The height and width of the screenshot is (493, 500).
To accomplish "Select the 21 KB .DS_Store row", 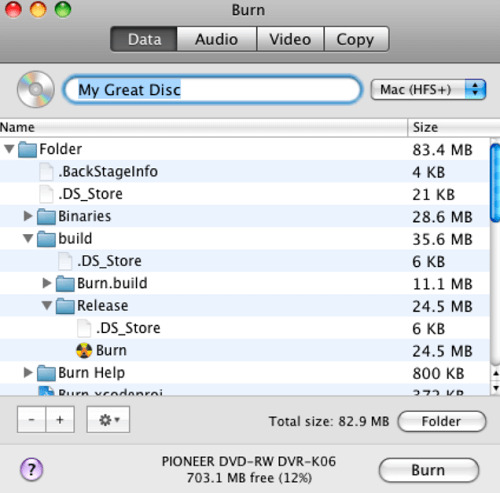I will click(245, 194).
